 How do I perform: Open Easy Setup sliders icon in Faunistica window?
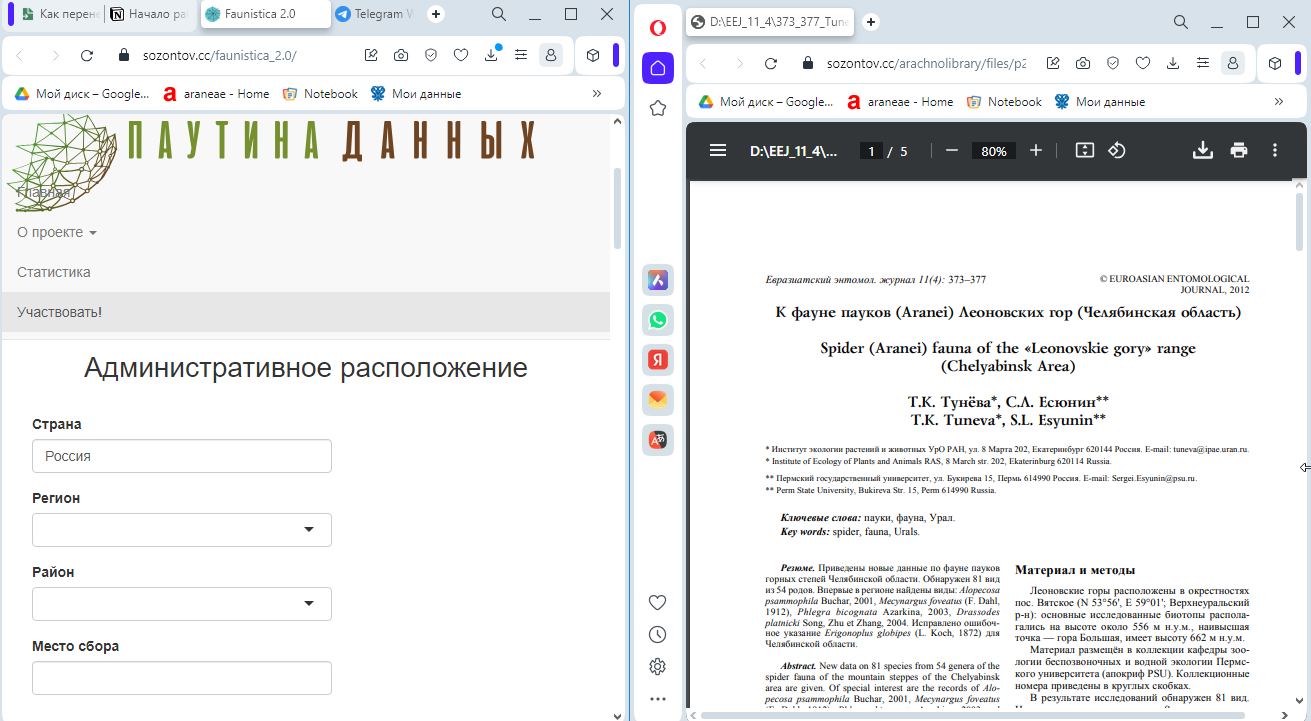[520, 56]
